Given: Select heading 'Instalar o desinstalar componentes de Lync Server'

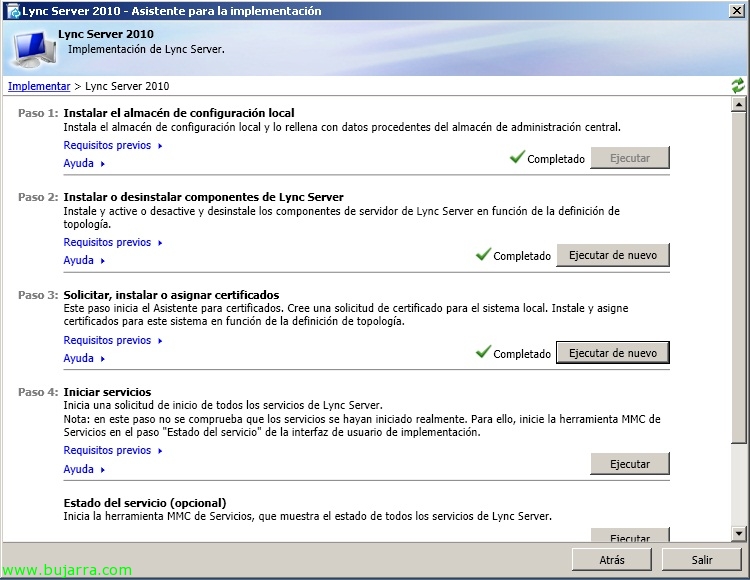Looking at the screenshot, I should coord(203,197).
